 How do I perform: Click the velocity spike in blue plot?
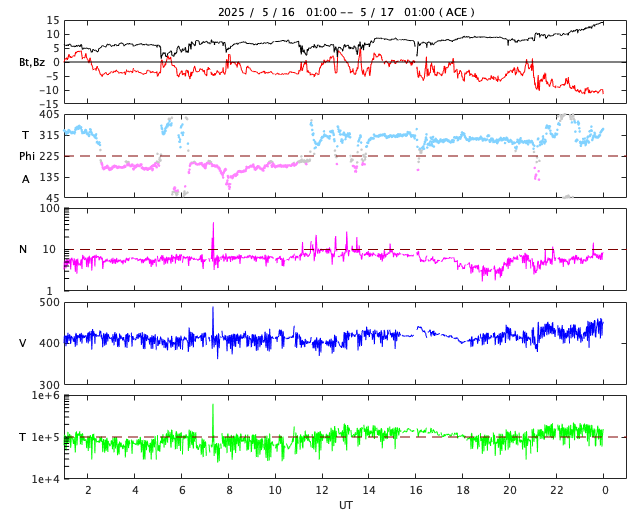[213, 323]
